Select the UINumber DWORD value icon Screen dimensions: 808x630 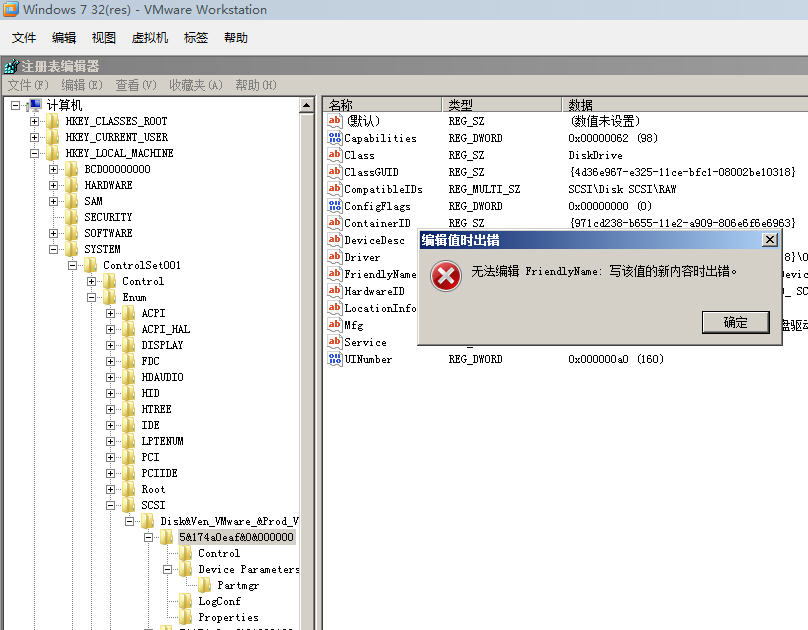pyautogui.click(x=334, y=359)
